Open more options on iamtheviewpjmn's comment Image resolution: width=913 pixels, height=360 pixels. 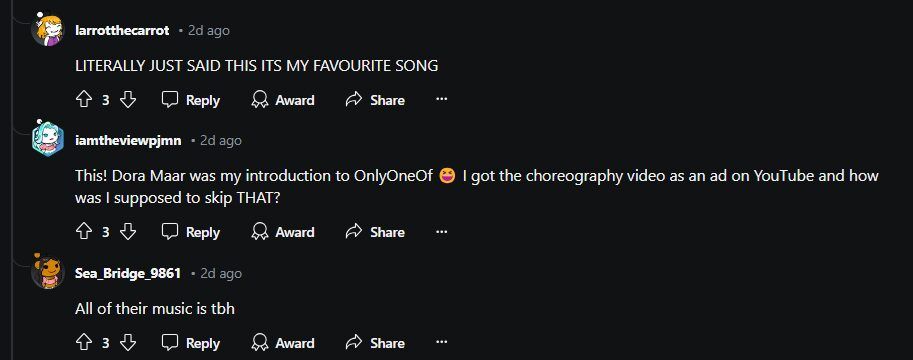coord(441,232)
